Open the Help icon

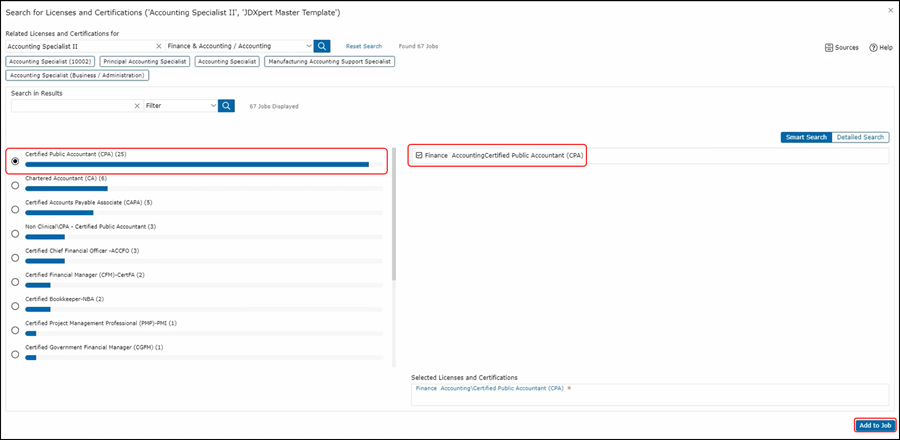[873, 47]
